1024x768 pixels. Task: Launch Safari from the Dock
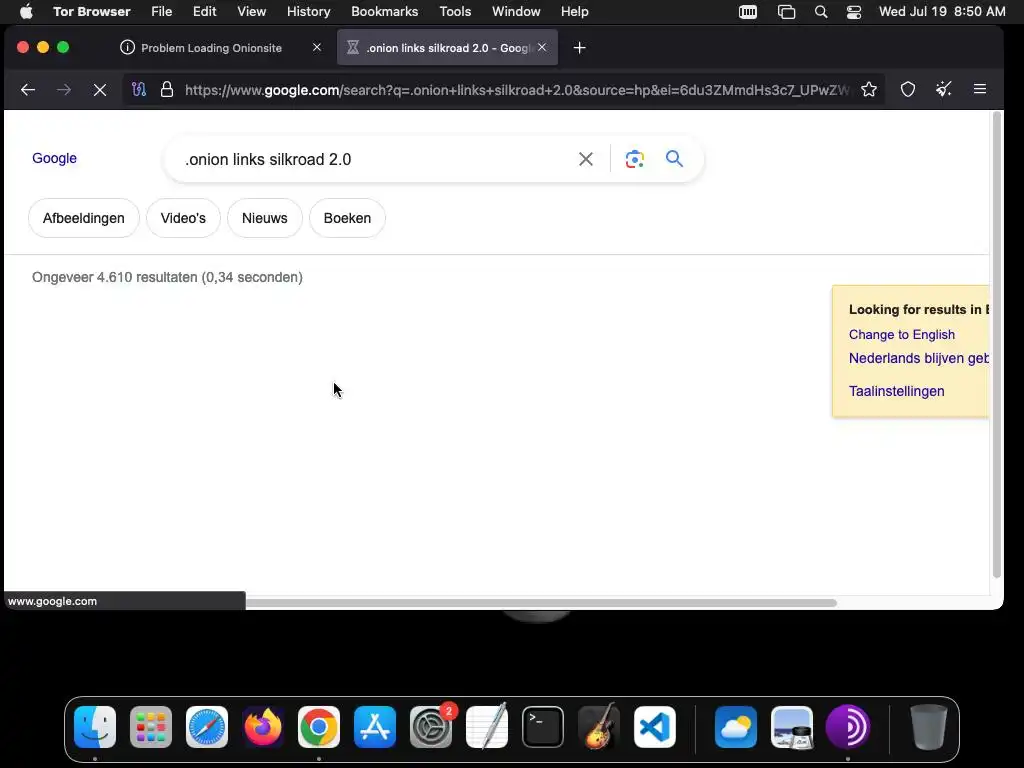click(207, 727)
